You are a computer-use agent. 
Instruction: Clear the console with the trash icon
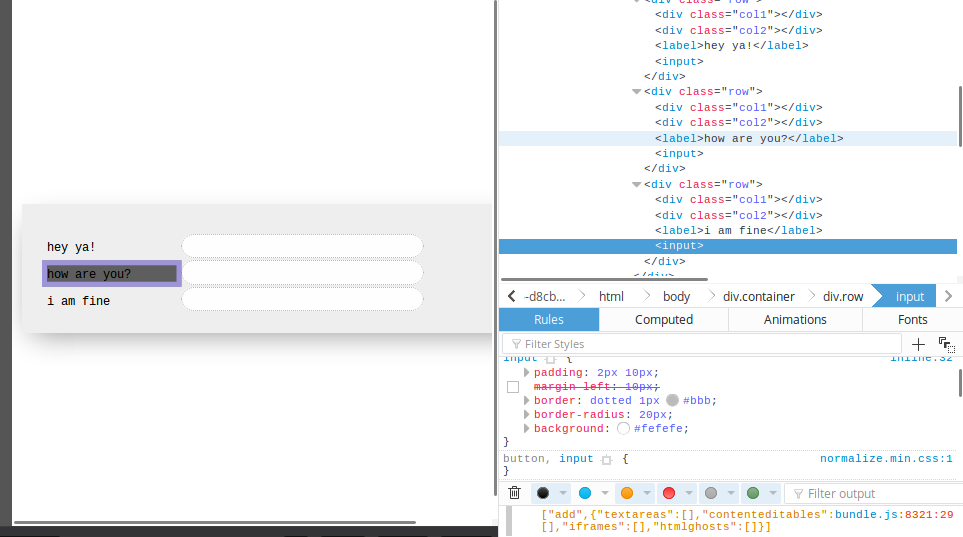pos(515,493)
